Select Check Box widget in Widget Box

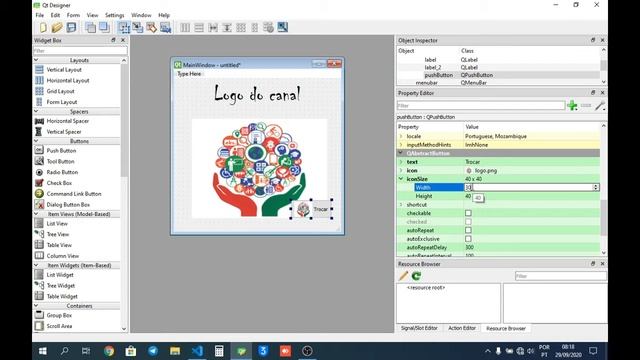[x=59, y=183]
